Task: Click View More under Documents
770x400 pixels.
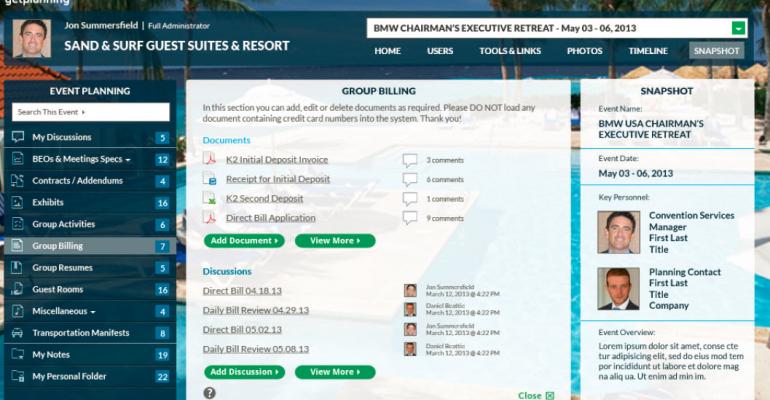Action: coord(335,240)
